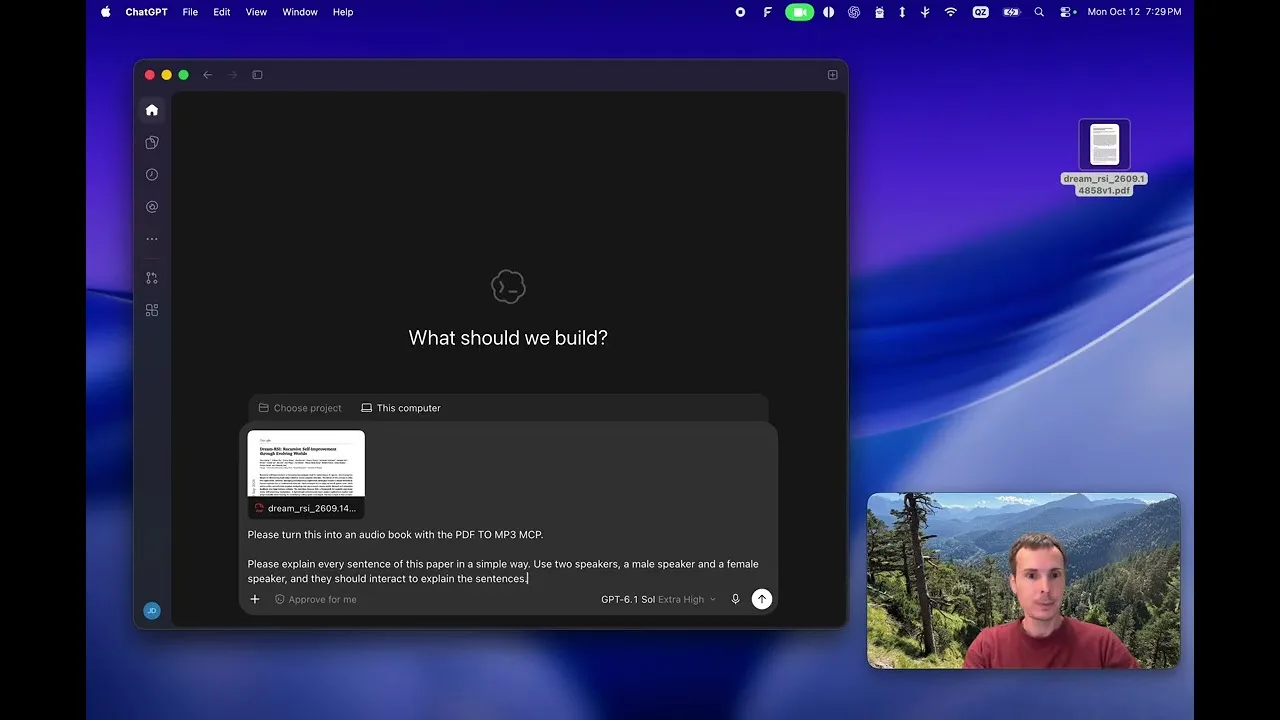This screenshot has height=720, width=1280.
Task: Click the new window icon at top right
Action: pyautogui.click(x=832, y=75)
